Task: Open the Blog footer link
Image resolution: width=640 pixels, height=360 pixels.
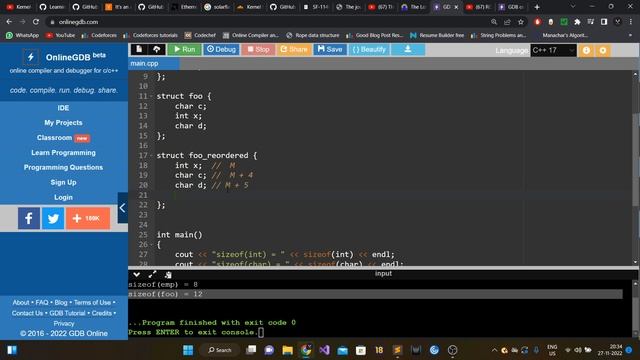Action: (61, 302)
